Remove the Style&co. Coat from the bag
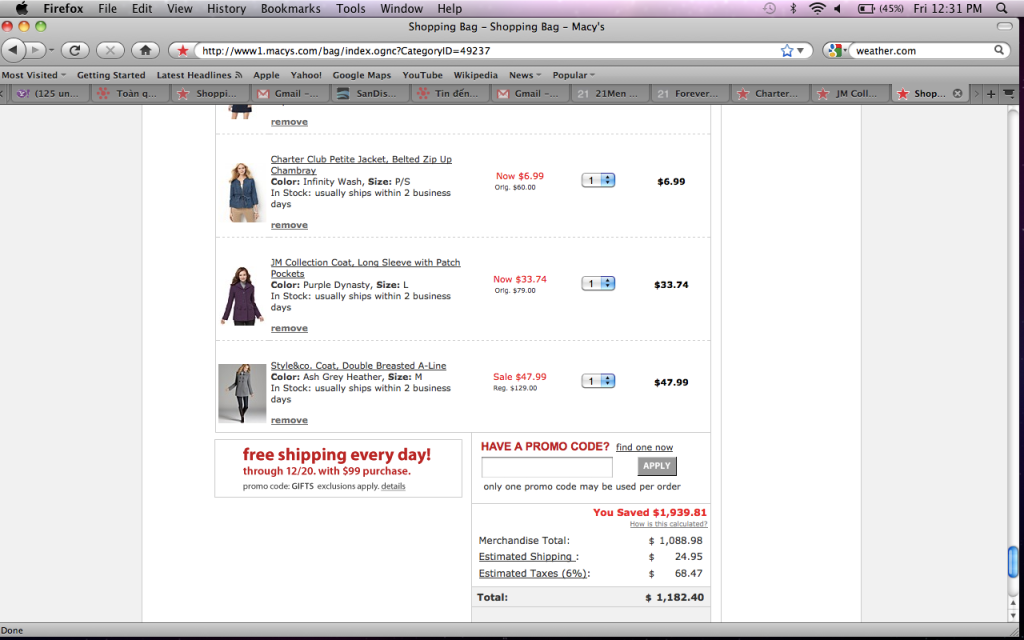 click(289, 421)
